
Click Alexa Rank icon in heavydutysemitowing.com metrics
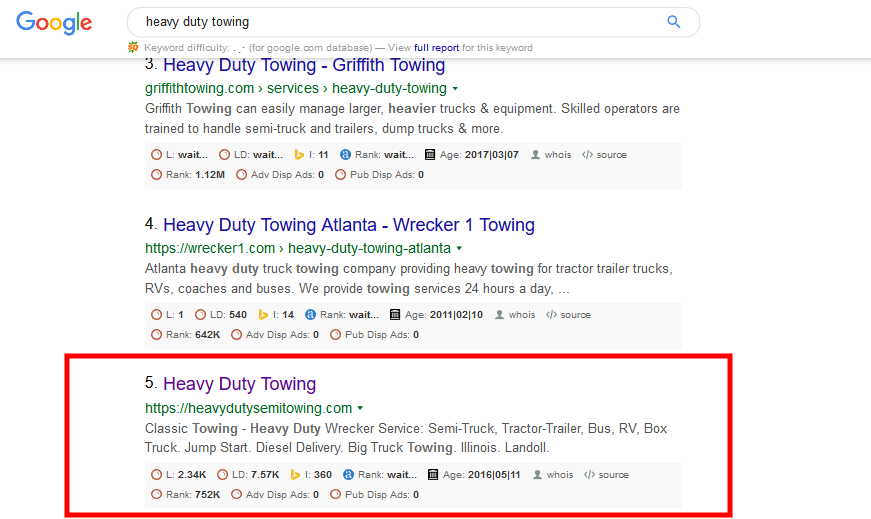tap(348, 475)
